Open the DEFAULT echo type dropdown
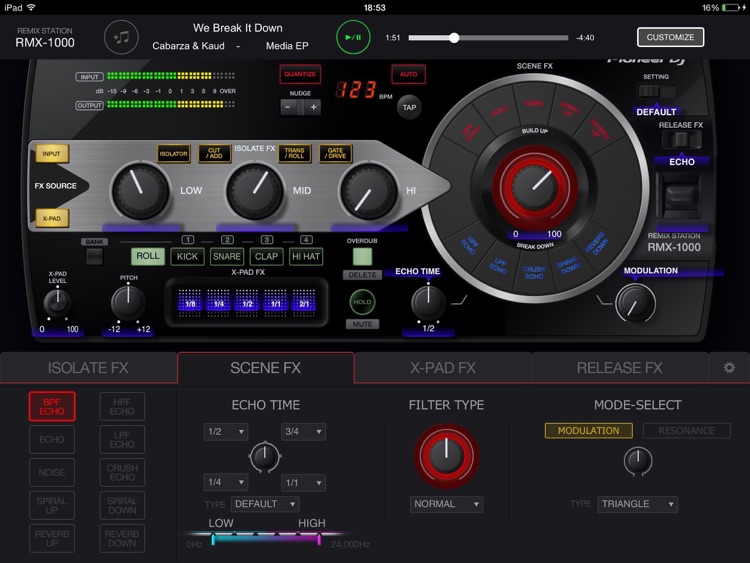This screenshot has width=750, height=563. pos(265,504)
